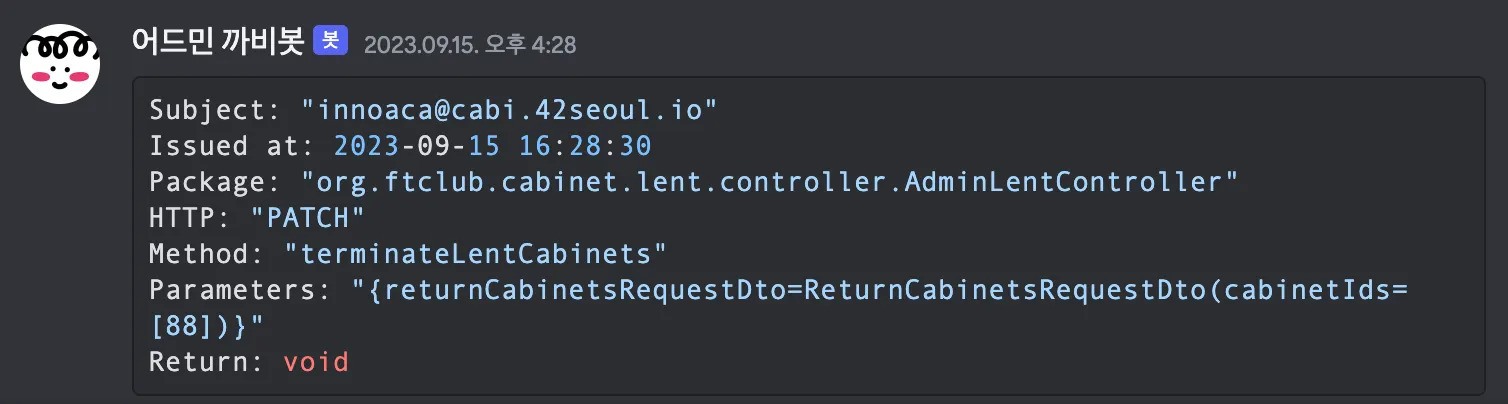Click the "HTTP:" label
1508x404 pixels.
pyautogui.click(x=191, y=218)
